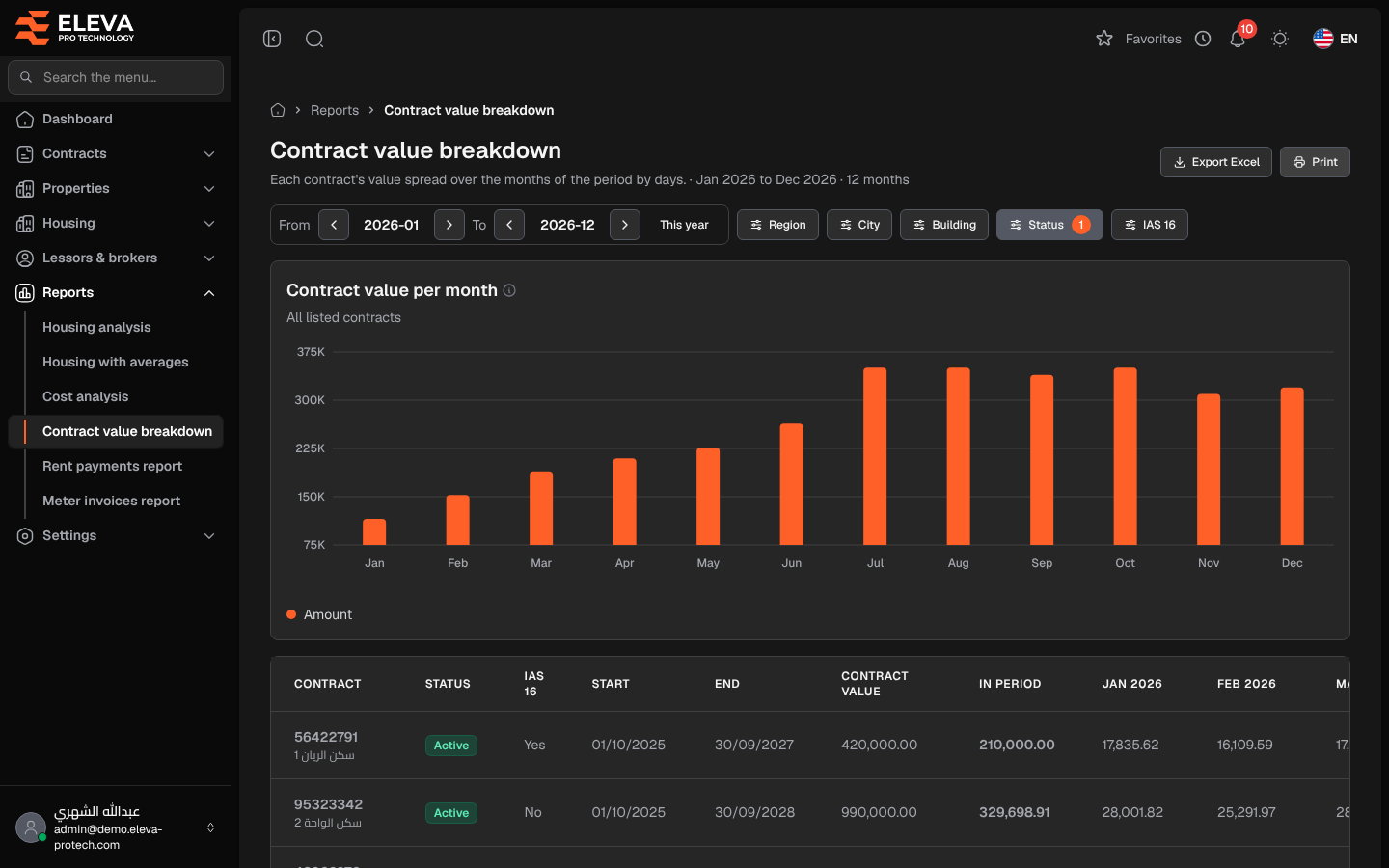
Task: Toggle light/dark theme sun icon
Action: tap(1280, 39)
